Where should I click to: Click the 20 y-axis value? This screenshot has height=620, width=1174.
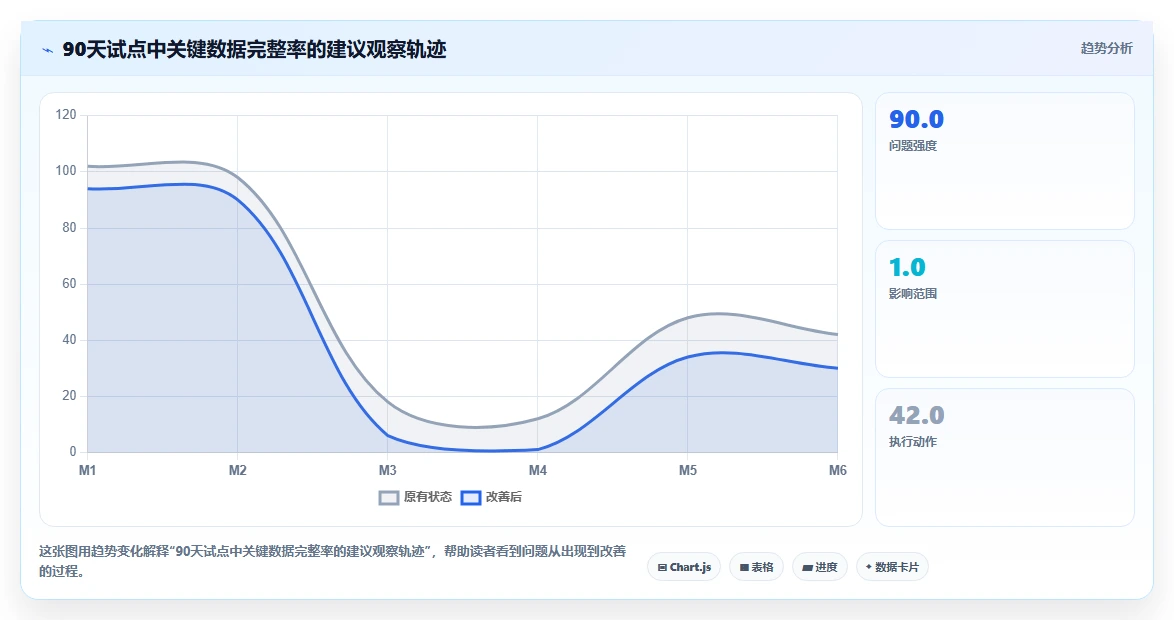click(69, 396)
